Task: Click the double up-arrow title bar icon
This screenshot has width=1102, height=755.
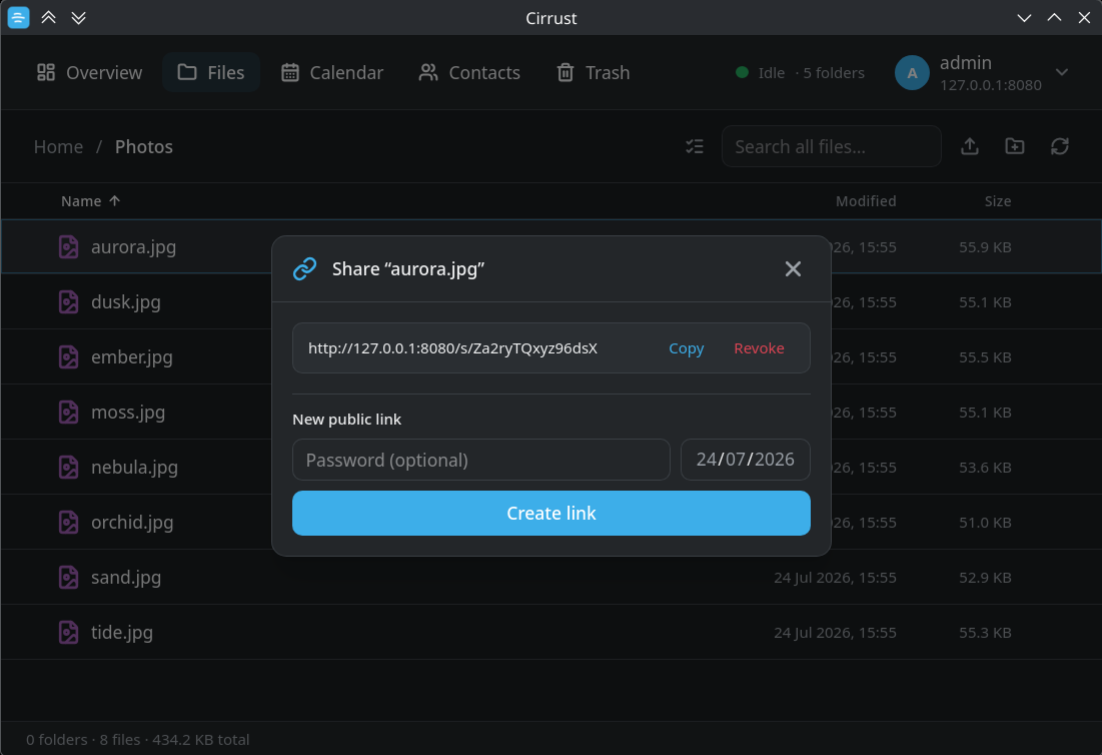Action: pos(48,18)
